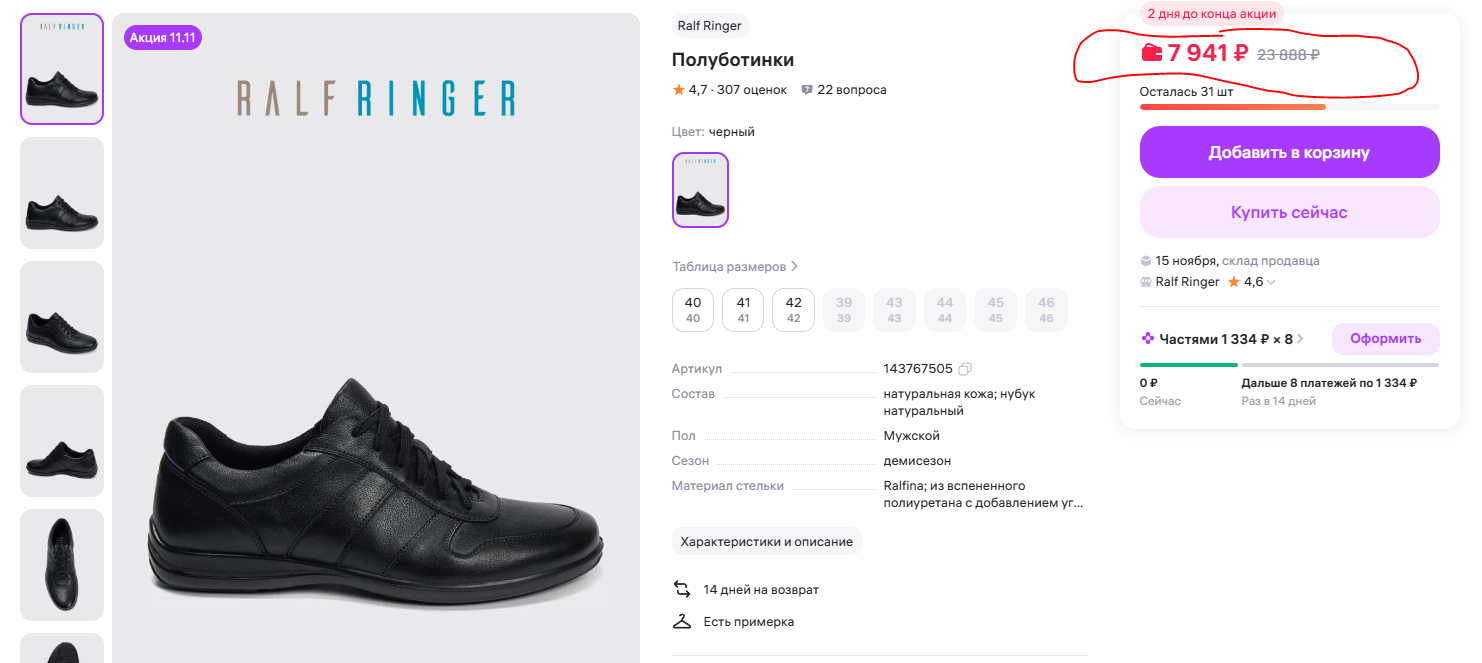This screenshot has width=1482, height=663.
Task: Click the store icon beside seller Ralf Ringer
Action: coord(1146,282)
